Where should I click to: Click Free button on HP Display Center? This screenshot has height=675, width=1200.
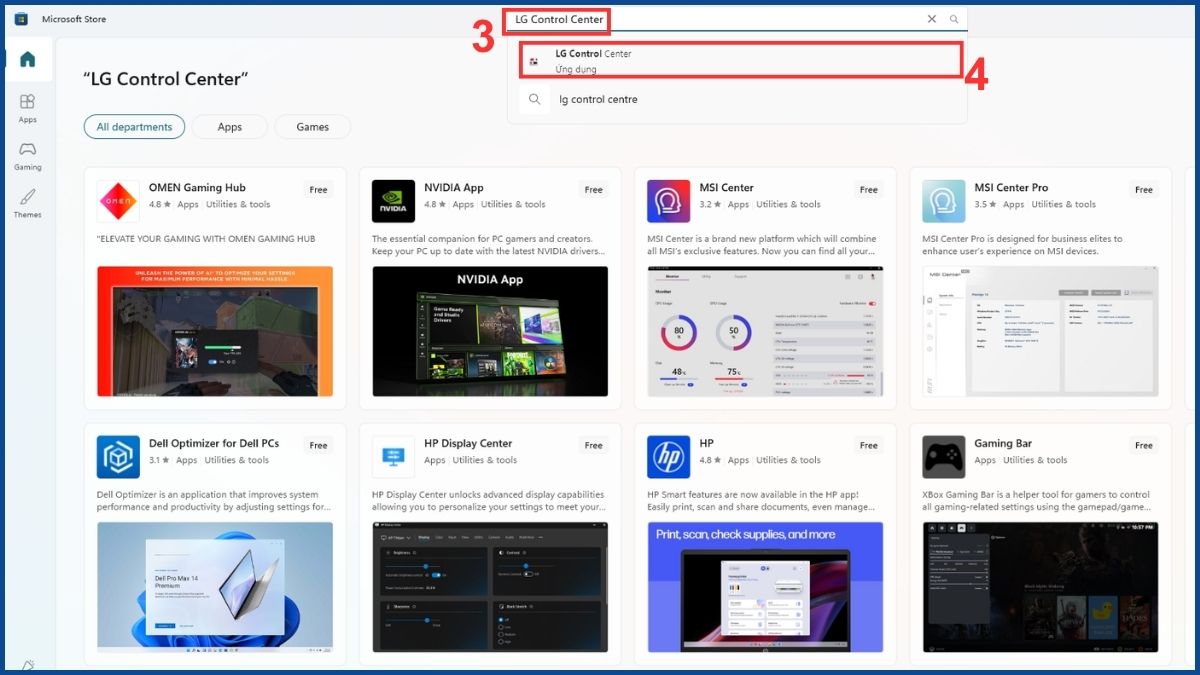pos(593,445)
